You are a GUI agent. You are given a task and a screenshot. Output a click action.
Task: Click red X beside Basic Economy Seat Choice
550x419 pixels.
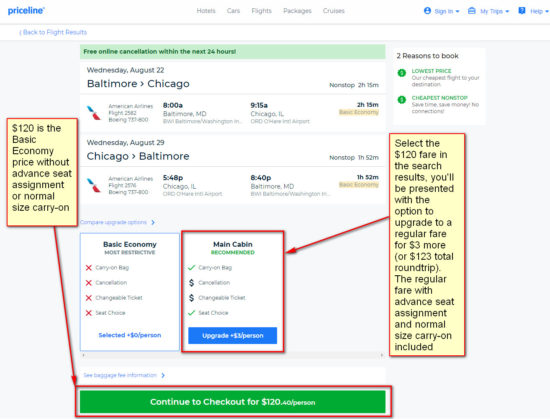[x=89, y=313]
